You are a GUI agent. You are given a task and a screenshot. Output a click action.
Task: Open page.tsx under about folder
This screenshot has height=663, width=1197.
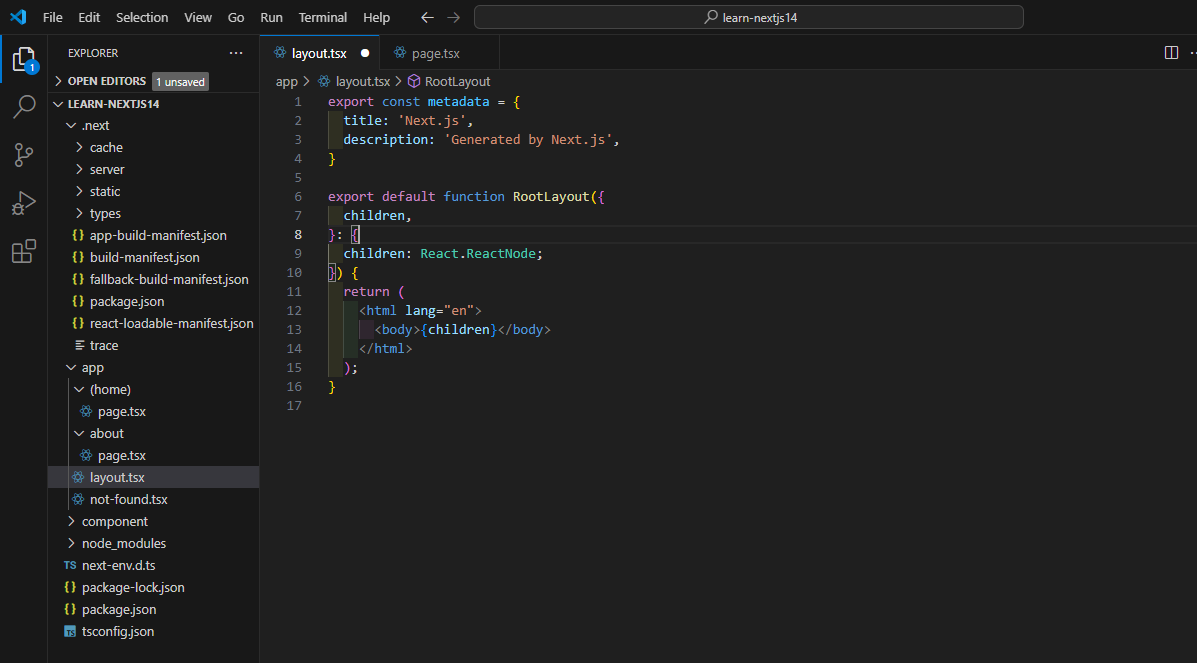pyautogui.click(x=153, y=455)
